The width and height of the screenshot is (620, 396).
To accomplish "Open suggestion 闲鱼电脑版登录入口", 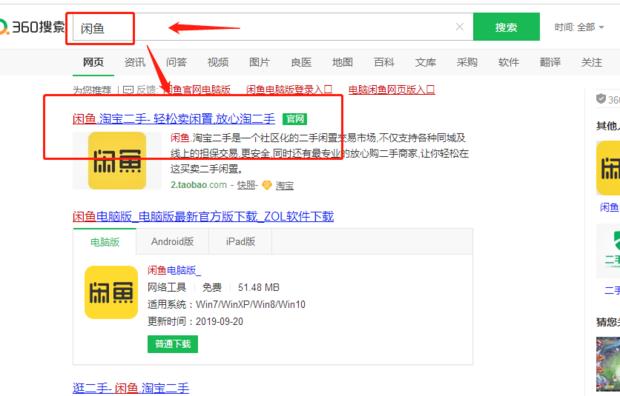I will tap(289, 90).
